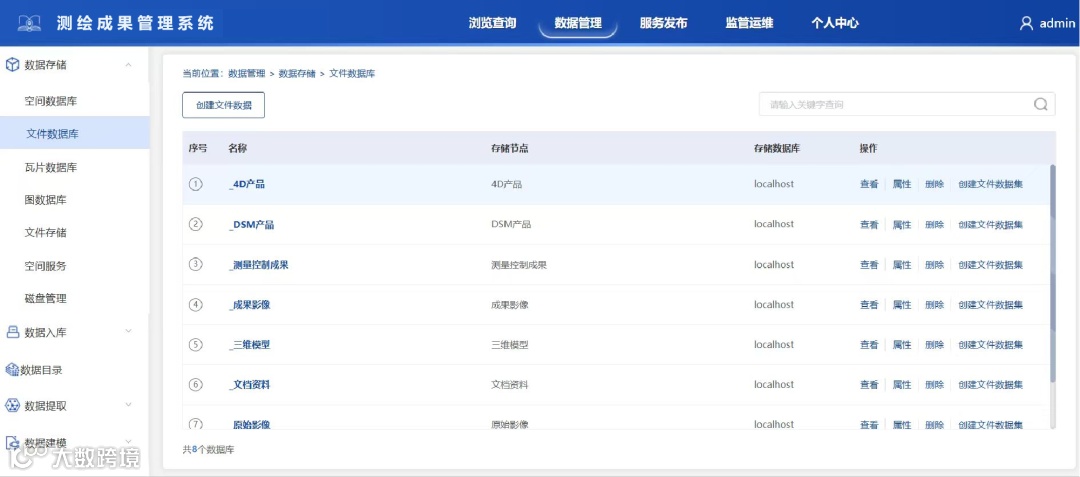Click 删除 for the _文档资料 row
1080x477 pixels.
[935, 385]
